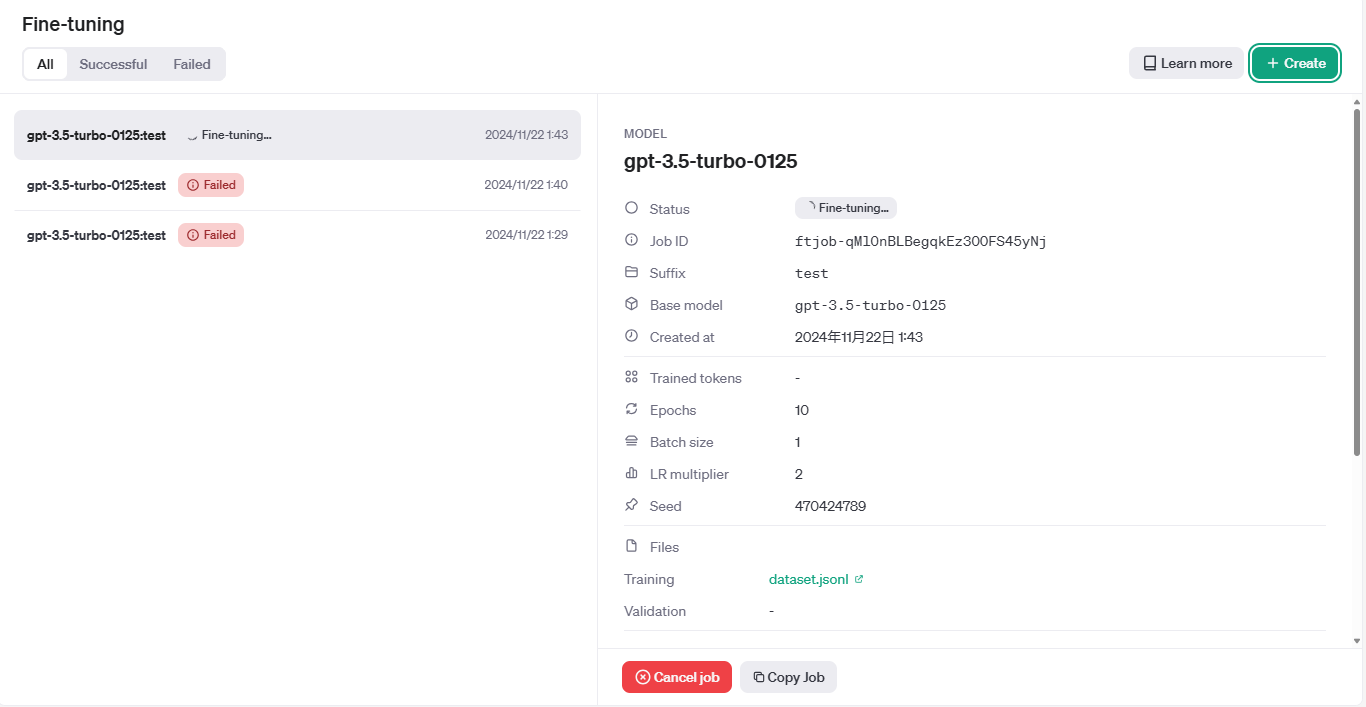Click the Epochs value 10
Viewport: 1366px width, 707px height.
(802, 410)
